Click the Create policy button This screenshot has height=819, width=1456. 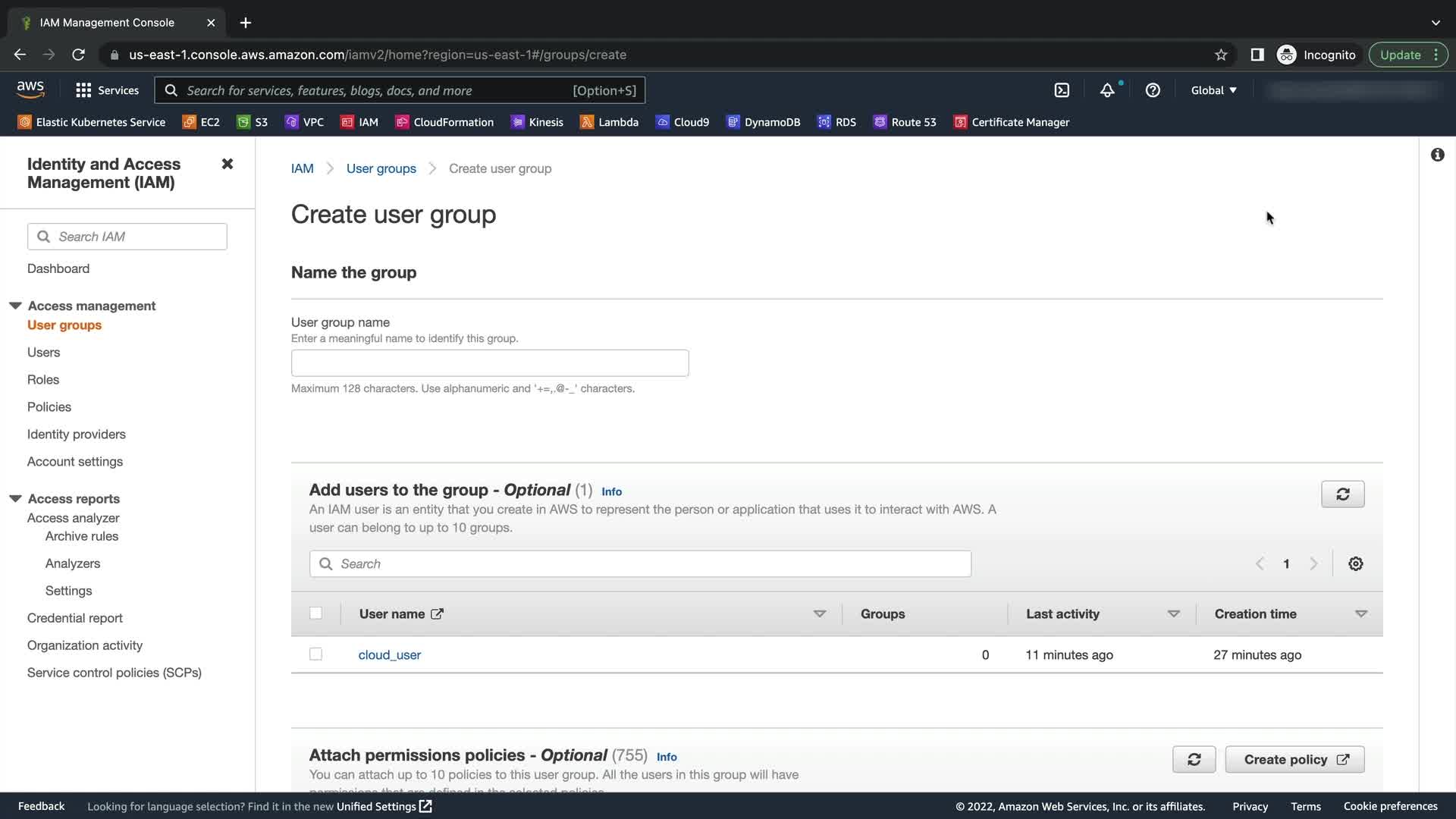pos(1294,759)
